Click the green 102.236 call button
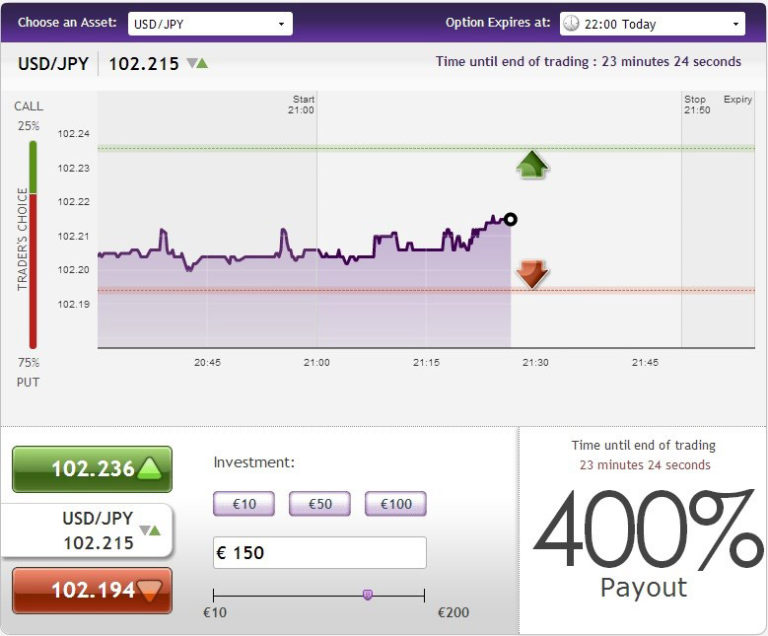The image size is (768, 636). [92, 469]
